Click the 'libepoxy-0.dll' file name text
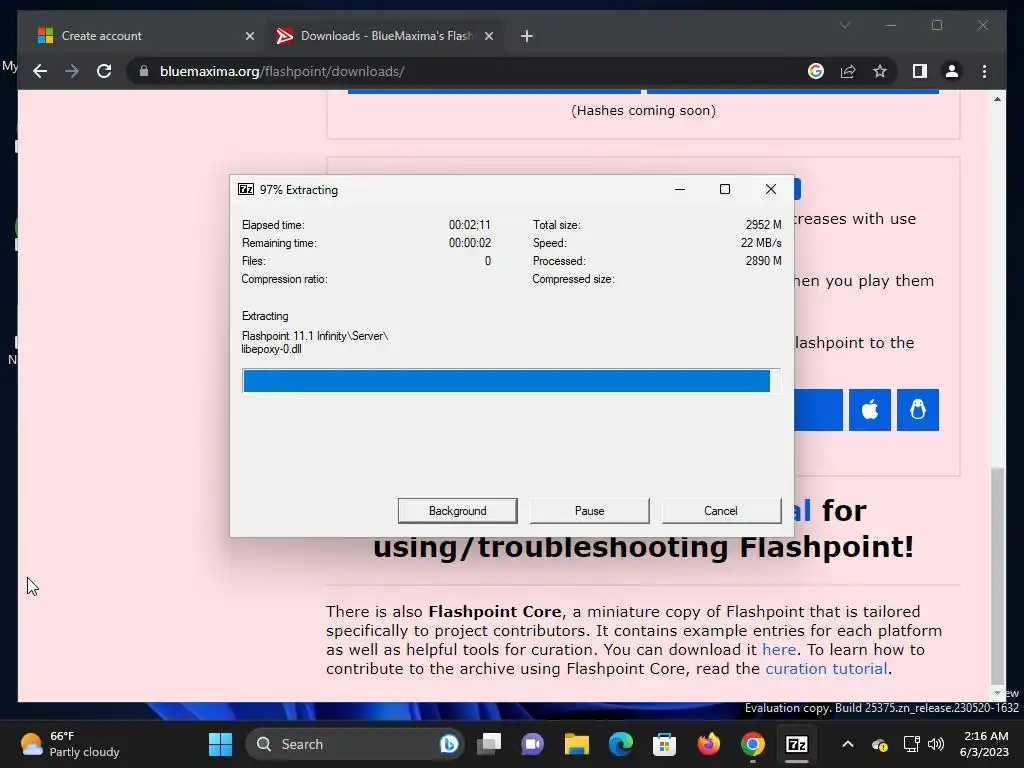 [272, 349]
